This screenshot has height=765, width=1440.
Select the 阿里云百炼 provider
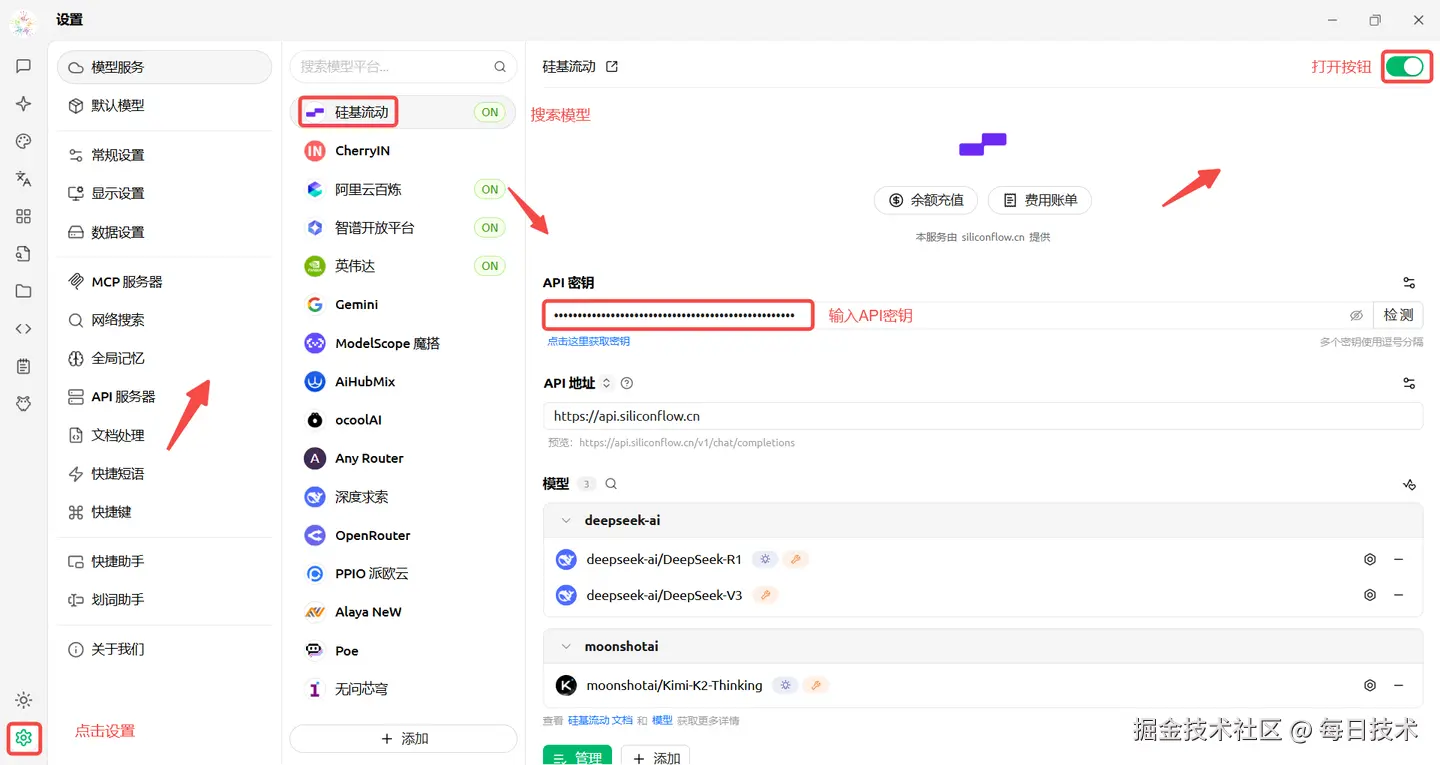pyautogui.click(x=403, y=189)
